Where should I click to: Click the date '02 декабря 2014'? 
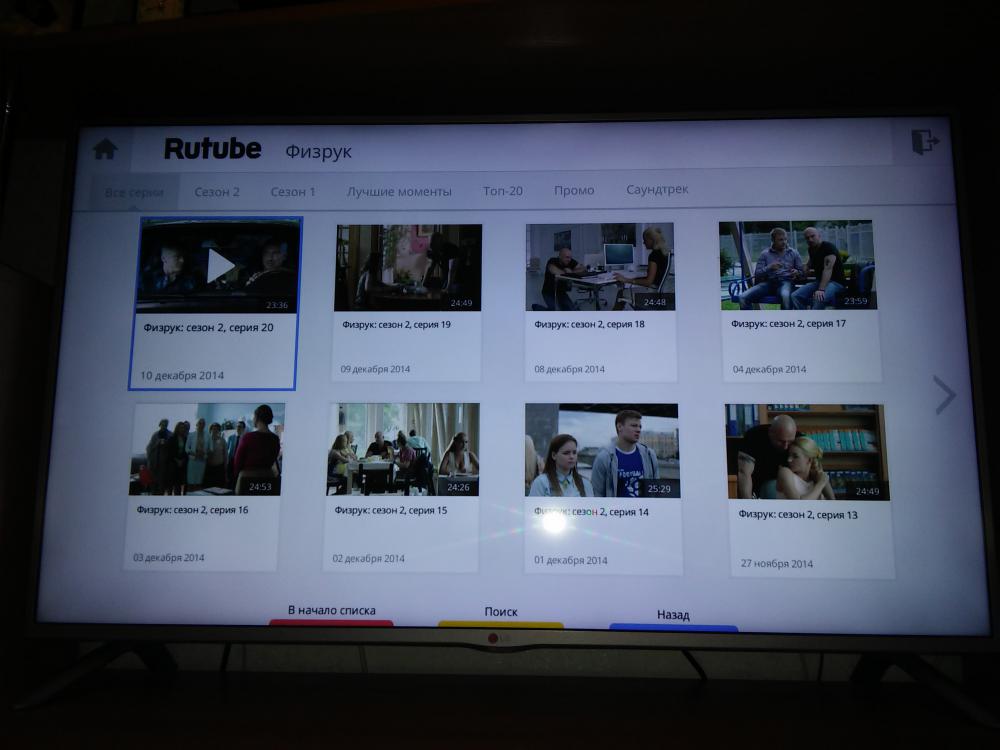368,558
